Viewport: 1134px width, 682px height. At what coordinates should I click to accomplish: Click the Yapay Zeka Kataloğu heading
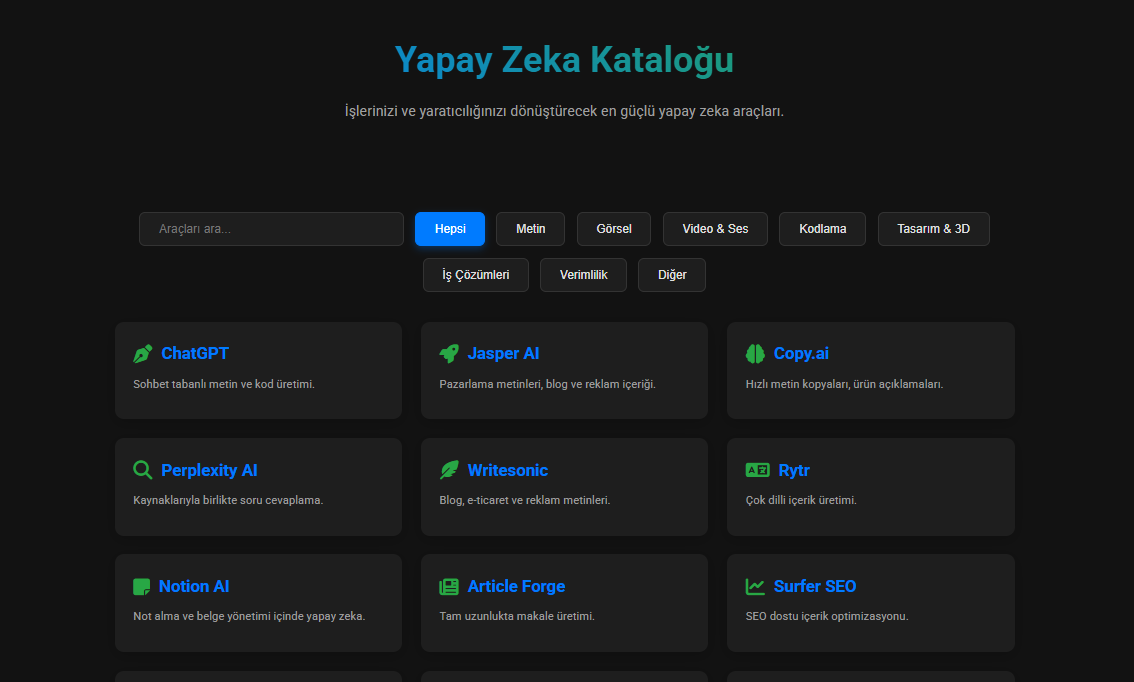tap(564, 60)
